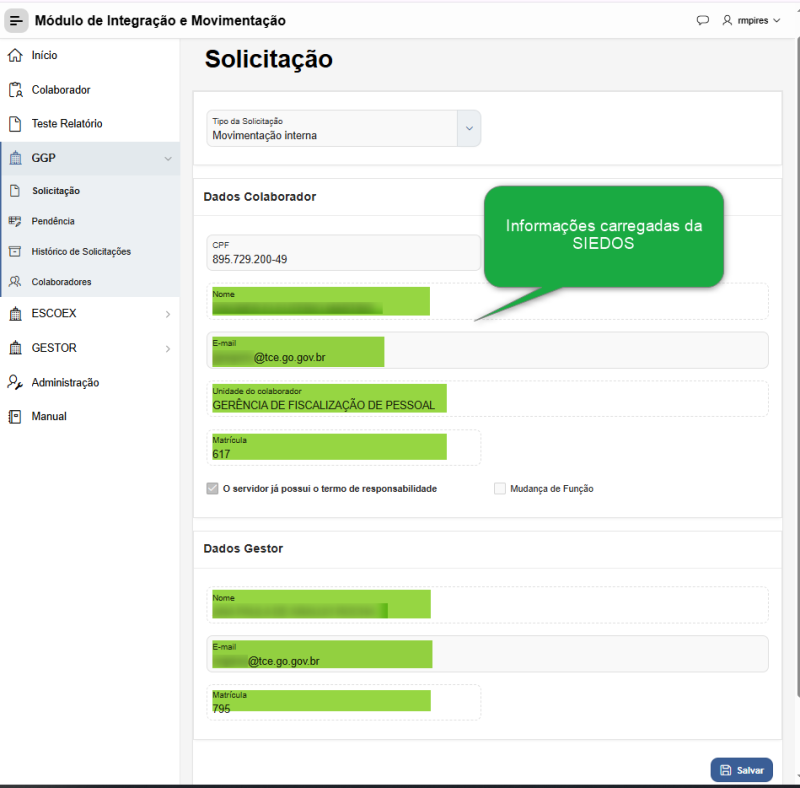Toggle the sidebar hamburger menu icon
Image resolution: width=800 pixels, height=788 pixels.
pos(16,20)
